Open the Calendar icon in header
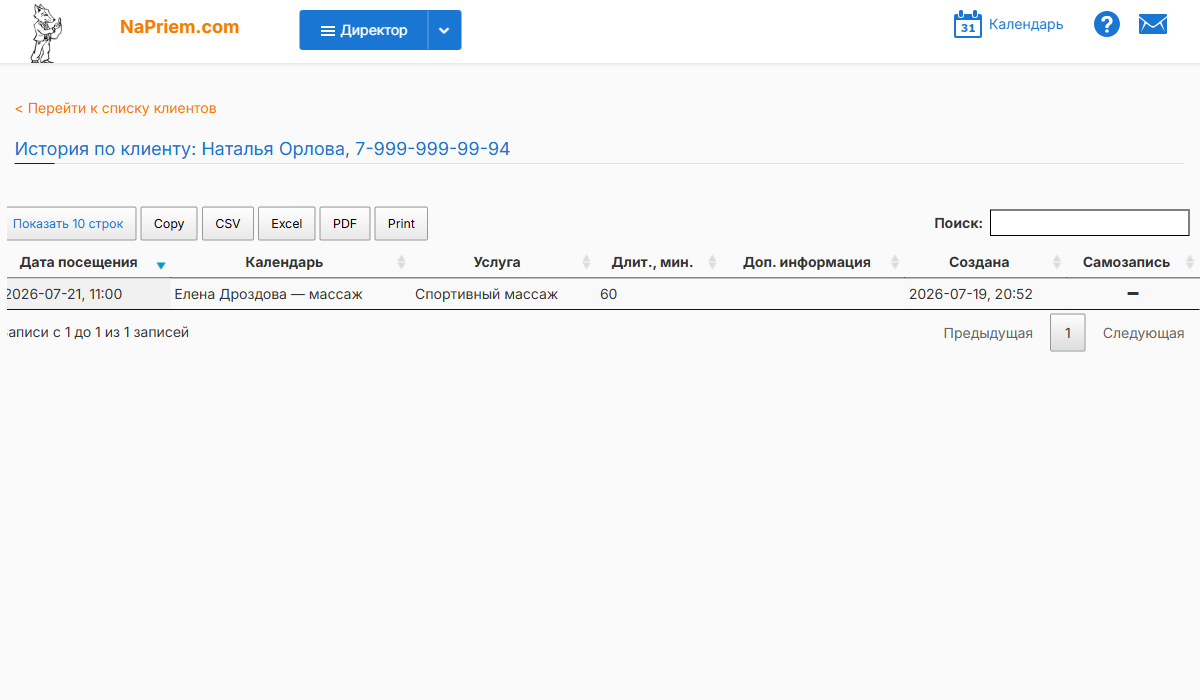1200x700 pixels. click(x=967, y=24)
